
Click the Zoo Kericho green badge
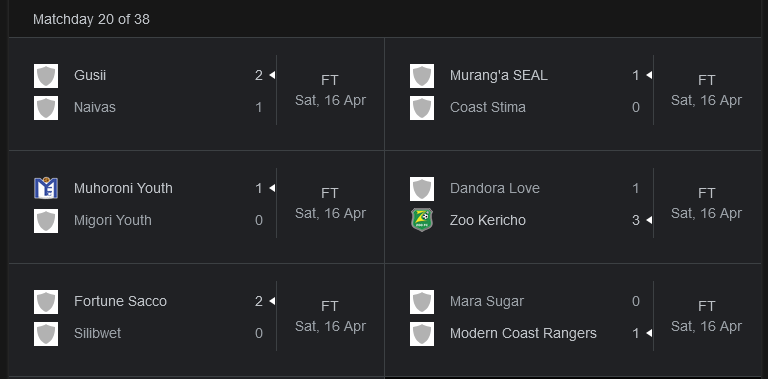pyautogui.click(x=422, y=220)
